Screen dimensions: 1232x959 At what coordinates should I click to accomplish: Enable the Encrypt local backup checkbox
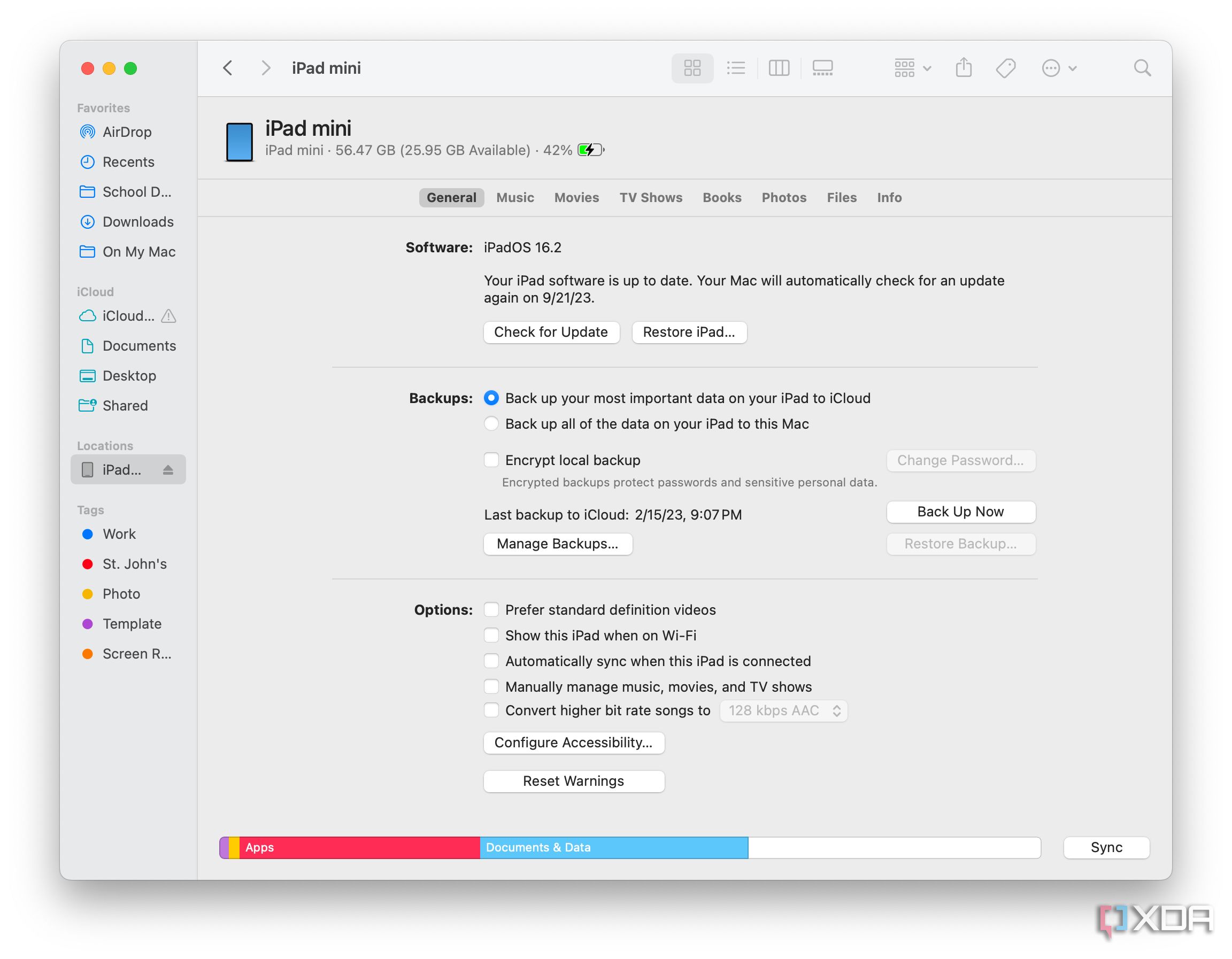(x=491, y=460)
